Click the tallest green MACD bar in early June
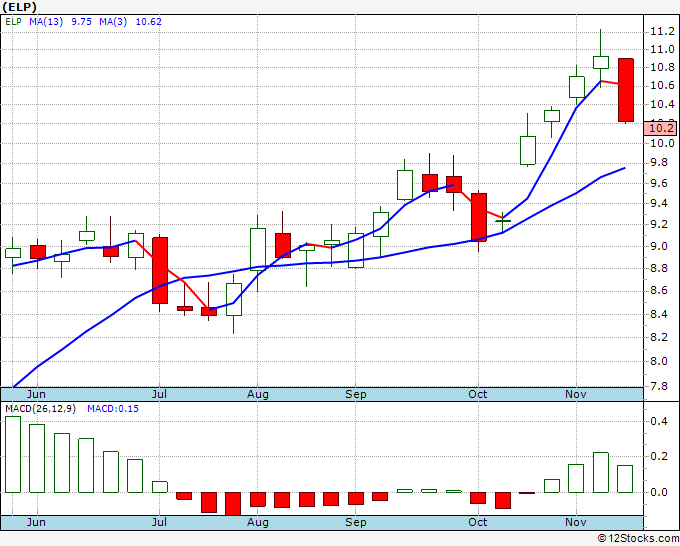Image resolution: width=680 pixels, height=546 pixels. click(x=13, y=454)
